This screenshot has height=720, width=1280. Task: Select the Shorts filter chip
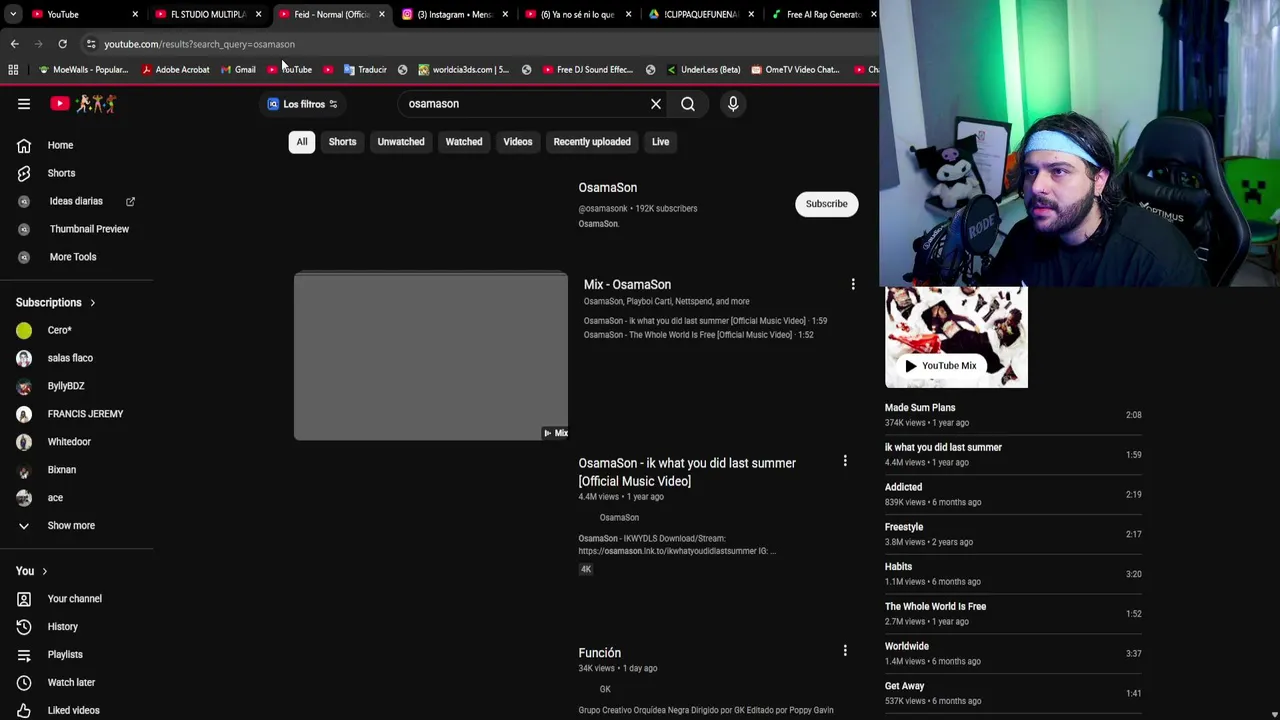(x=342, y=142)
